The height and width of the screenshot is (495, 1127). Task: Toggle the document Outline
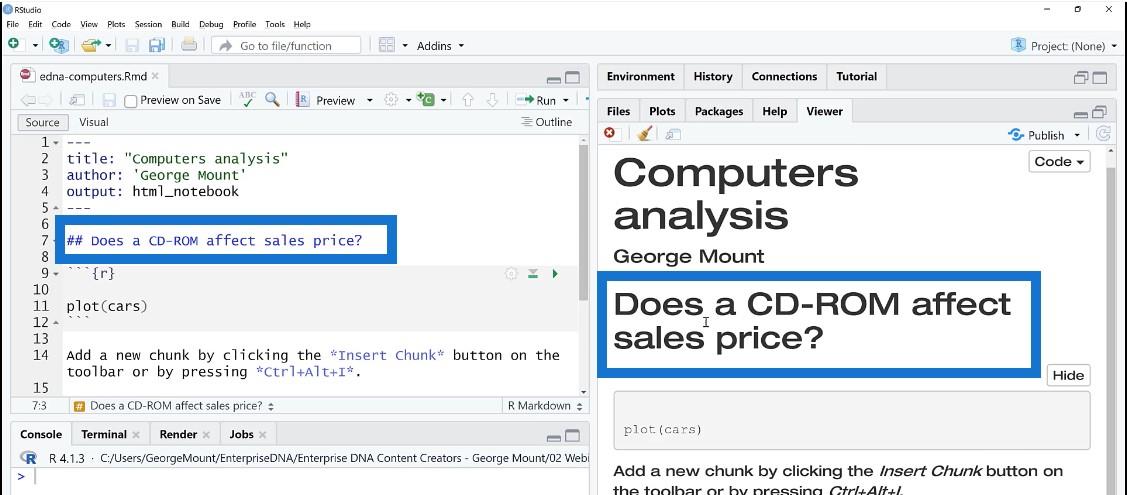click(x=546, y=122)
